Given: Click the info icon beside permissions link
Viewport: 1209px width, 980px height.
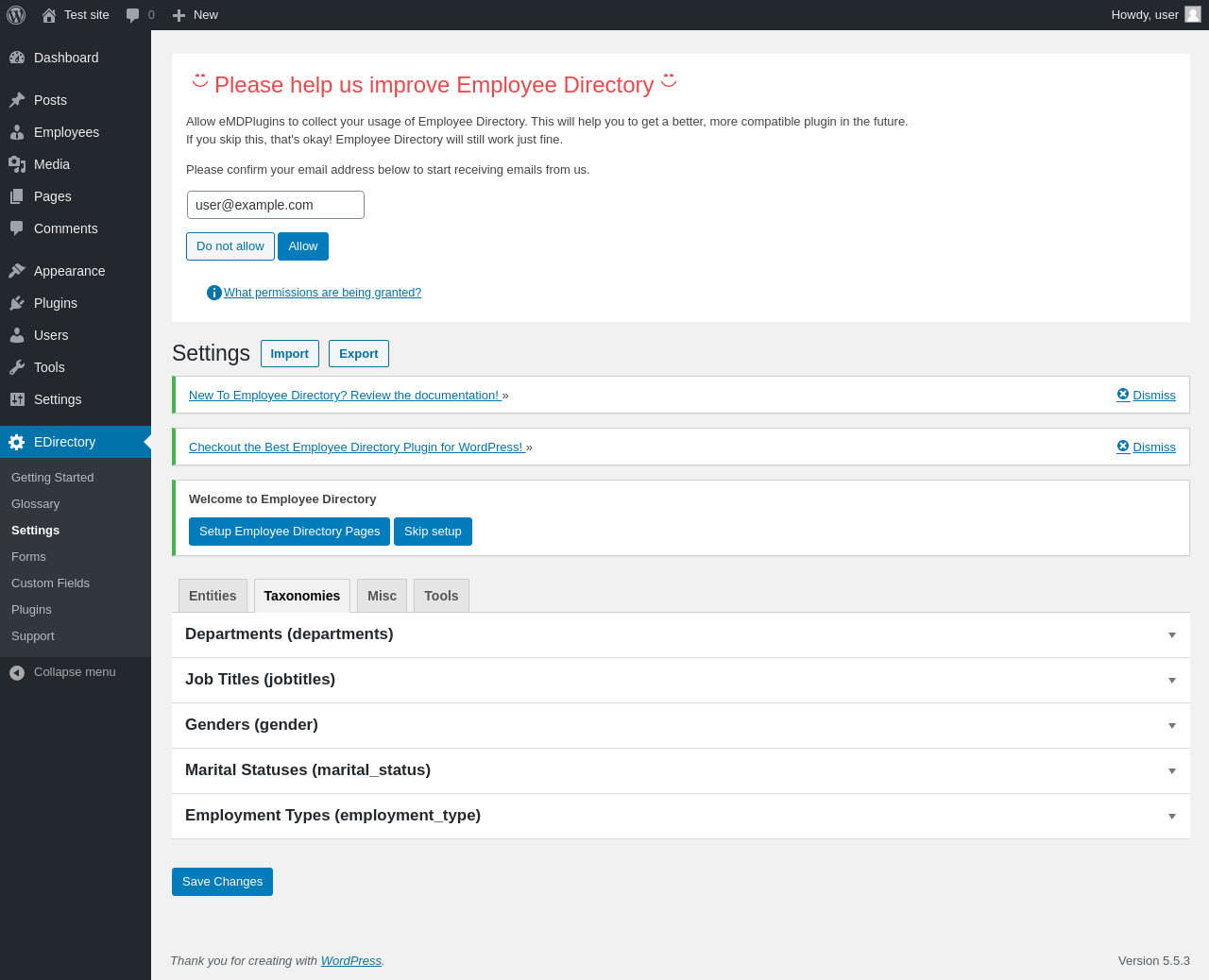Looking at the screenshot, I should [214, 293].
